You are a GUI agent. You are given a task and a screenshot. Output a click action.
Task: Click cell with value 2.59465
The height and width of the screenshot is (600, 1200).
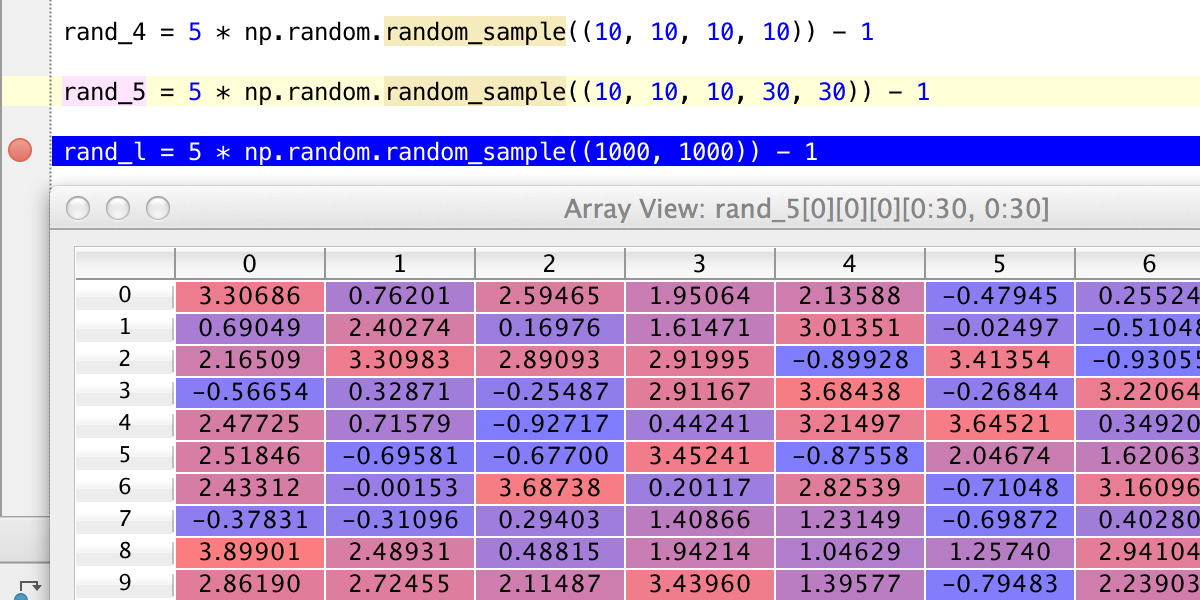[x=550, y=296]
